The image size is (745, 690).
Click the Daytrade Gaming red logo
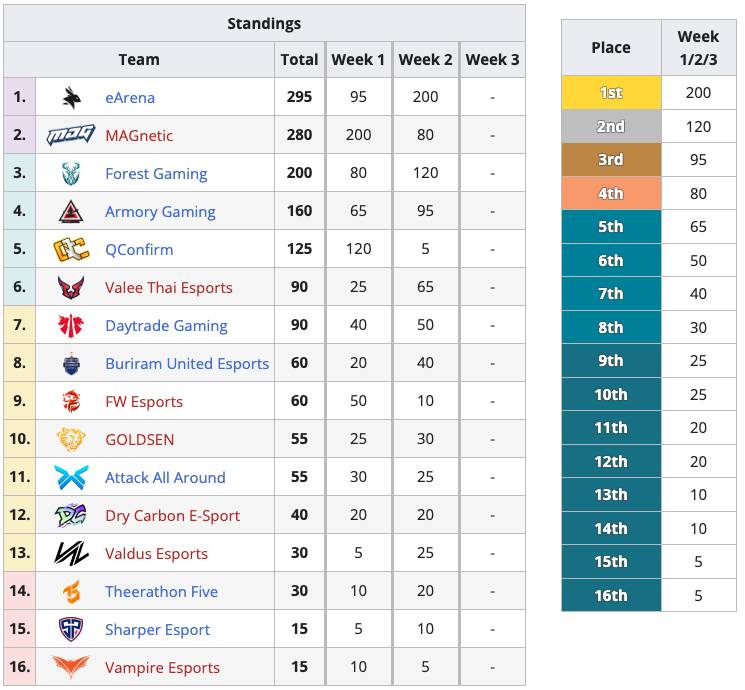click(71, 326)
